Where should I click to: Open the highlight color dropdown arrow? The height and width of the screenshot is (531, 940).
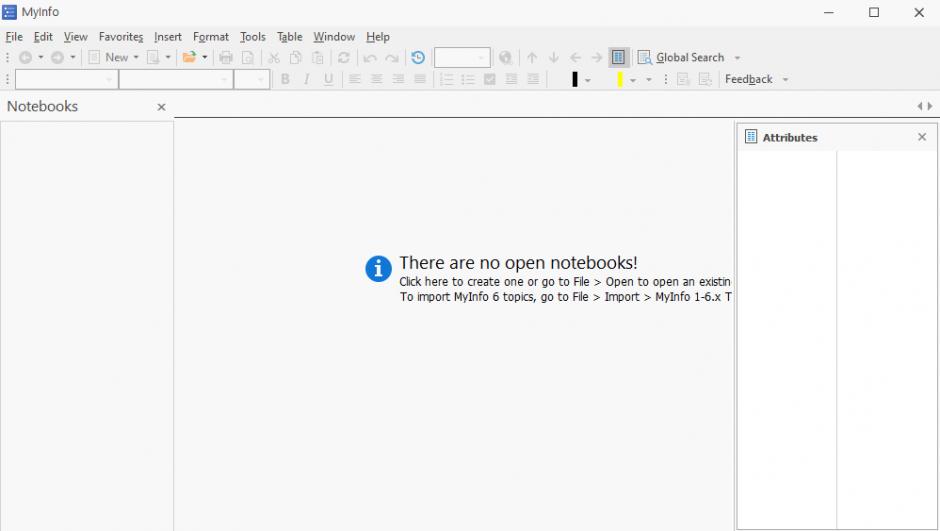(632, 80)
